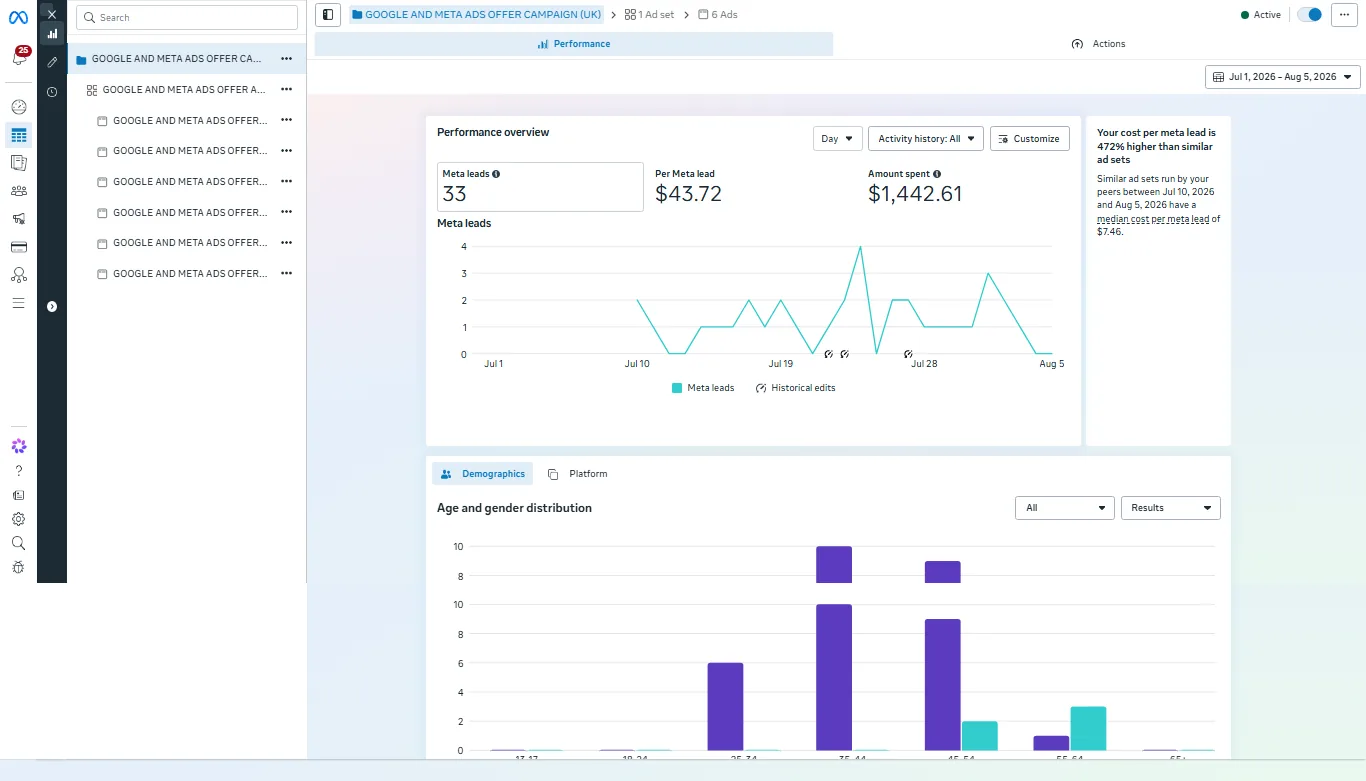The image size is (1366, 781).
Task: Open All tools hamburger menu icon
Action: (18, 303)
